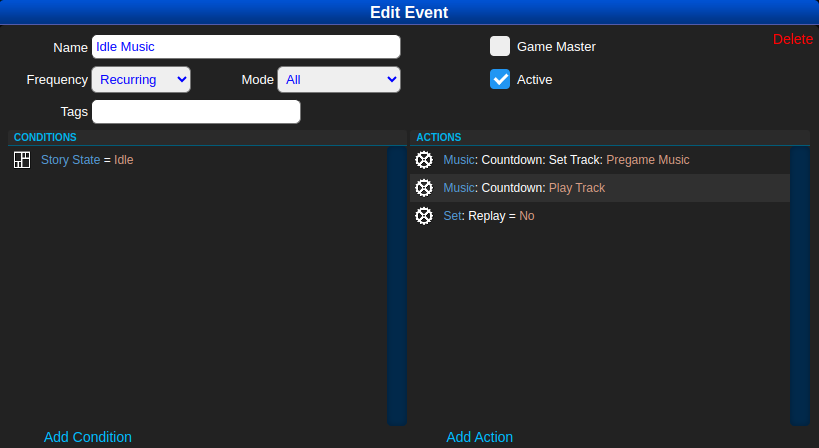Focus the Name field containing Idle Music
Screen dimensions: 819x448
pyautogui.click(x=246, y=47)
